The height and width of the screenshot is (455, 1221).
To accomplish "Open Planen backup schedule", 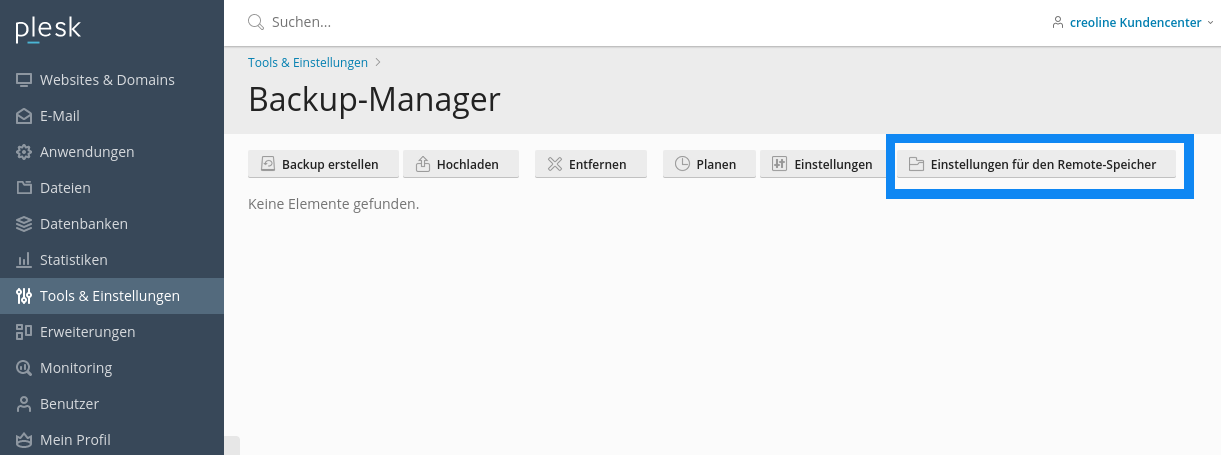I will pos(707,164).
